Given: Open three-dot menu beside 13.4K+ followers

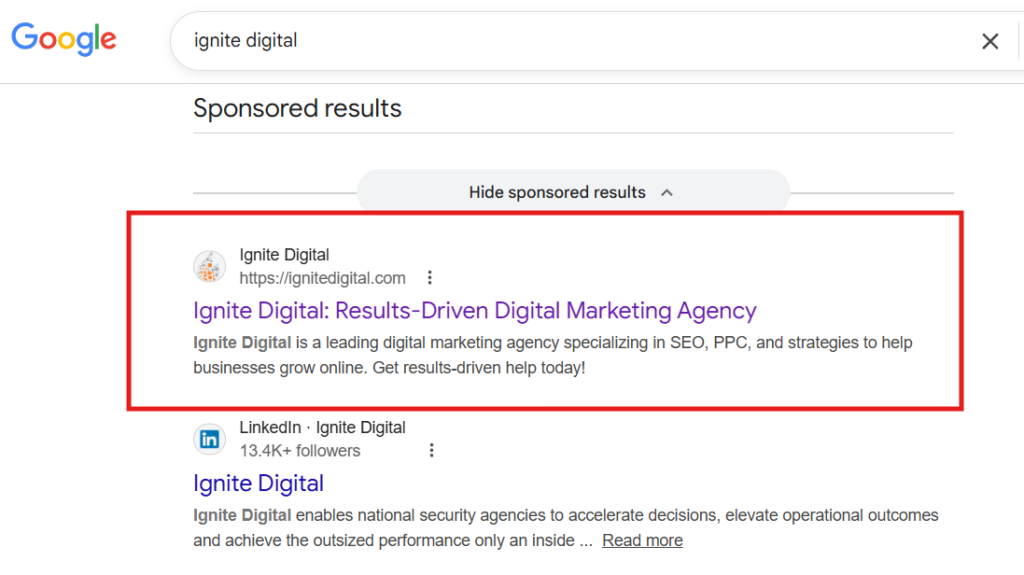Looking at the screenshot, I should click(x=432, y=451).
